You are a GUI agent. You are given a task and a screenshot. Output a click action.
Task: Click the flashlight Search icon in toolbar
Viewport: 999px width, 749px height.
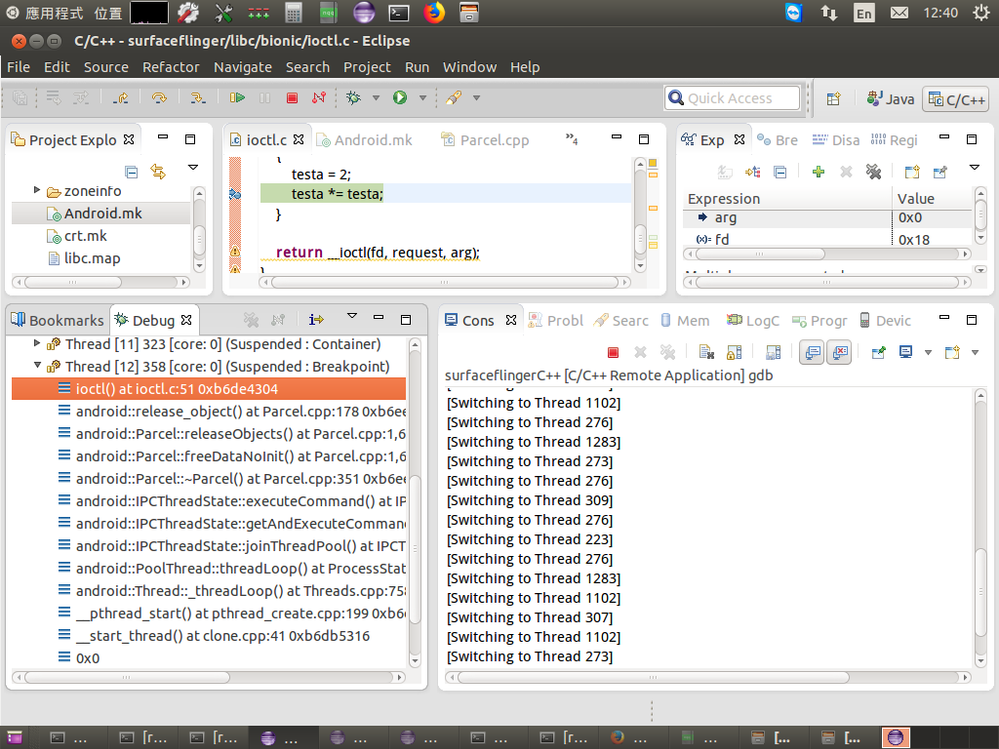[454, 98]
